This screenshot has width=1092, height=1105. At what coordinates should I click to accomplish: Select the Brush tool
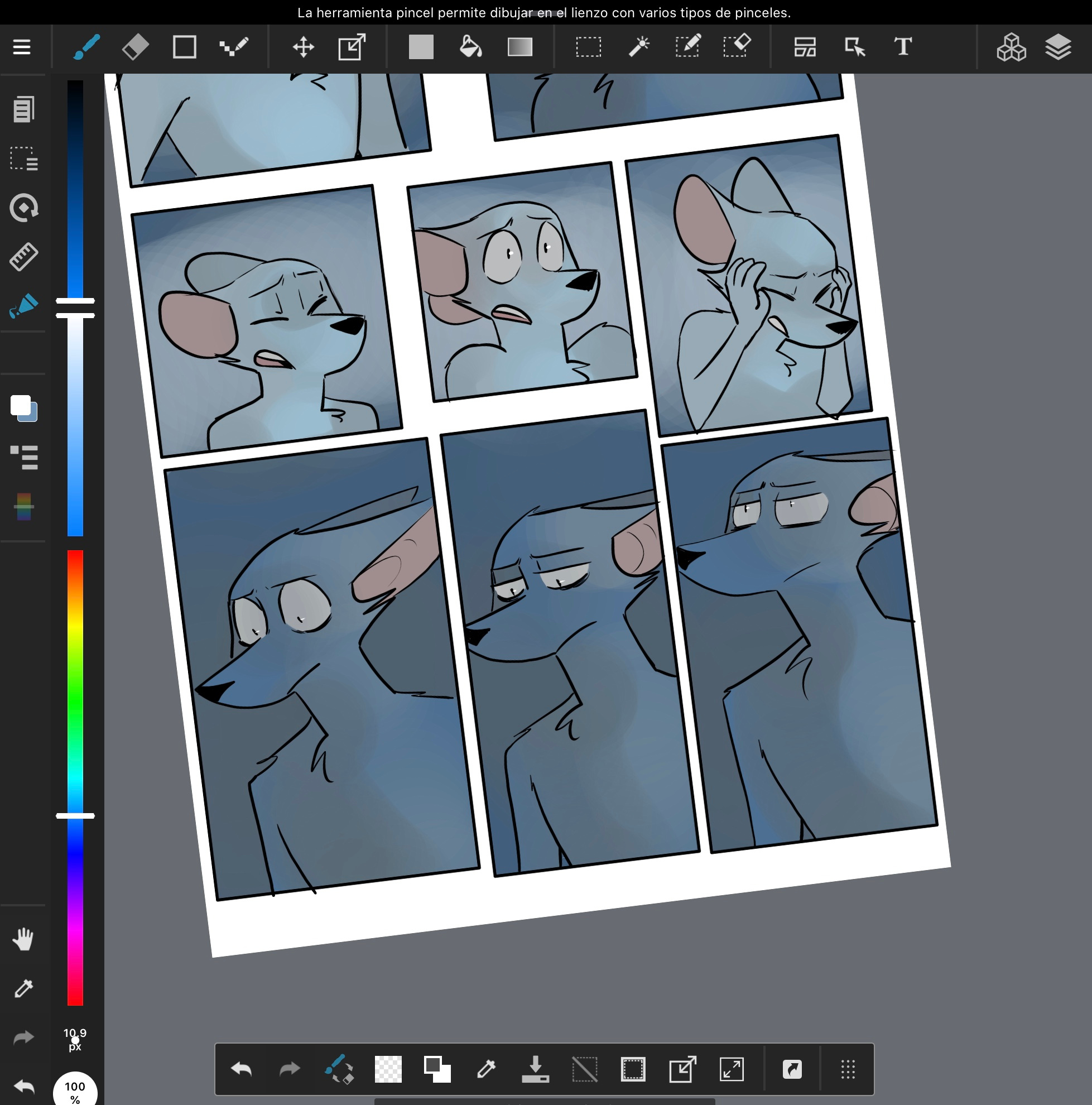coord(86,47)
